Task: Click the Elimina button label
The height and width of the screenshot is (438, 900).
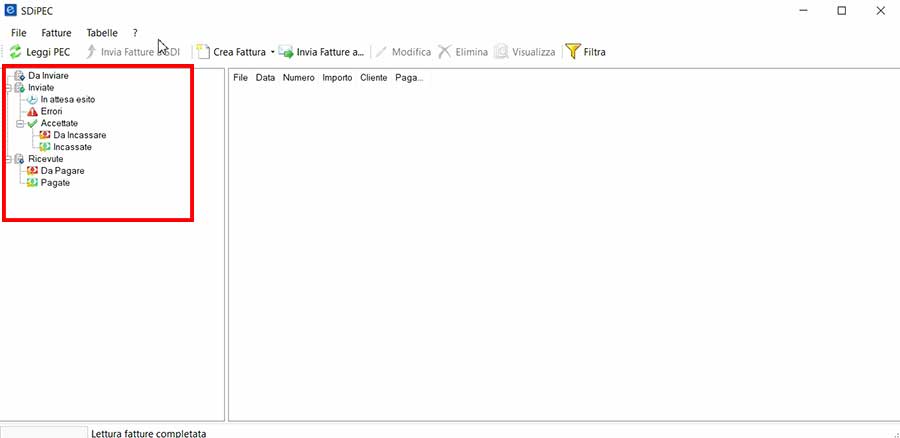Action: (472, 52)
